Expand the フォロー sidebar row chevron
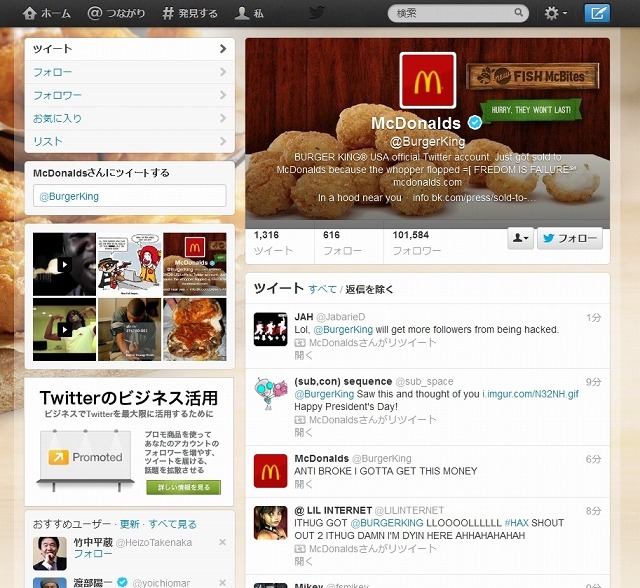Image resolution: width=640 pixels, height=588 pixels. pyautogui.click(x=222, y=72)
